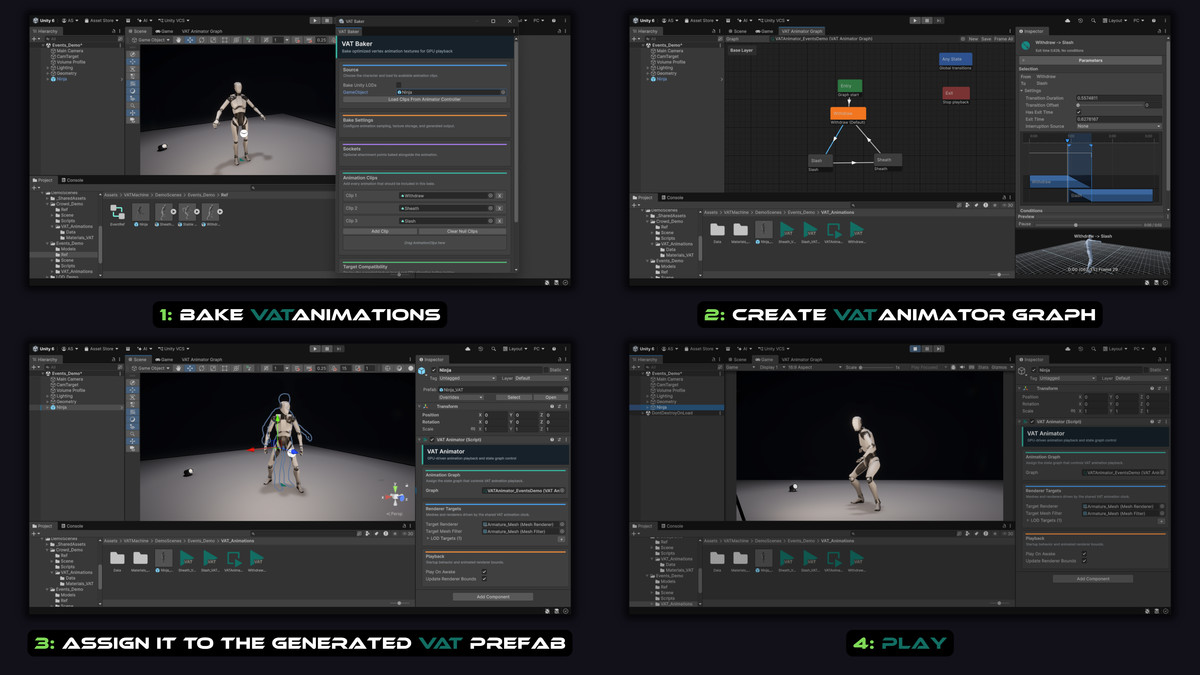
Task: Toggle Ninja active checkbox in step 3 Inspector
Action: 434,370
